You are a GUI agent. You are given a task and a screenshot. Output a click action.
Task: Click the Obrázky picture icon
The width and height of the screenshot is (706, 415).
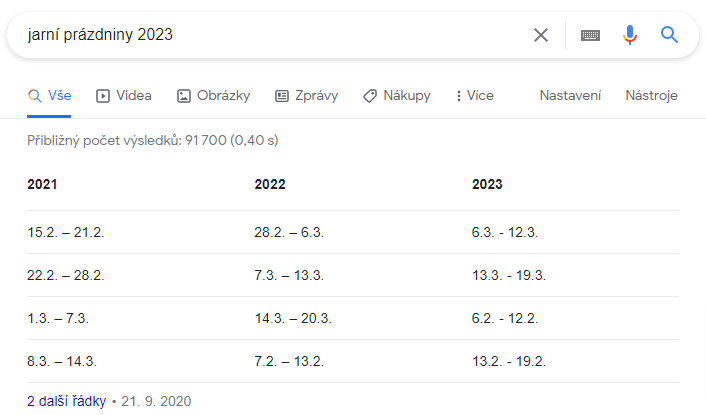coord(184,96)
